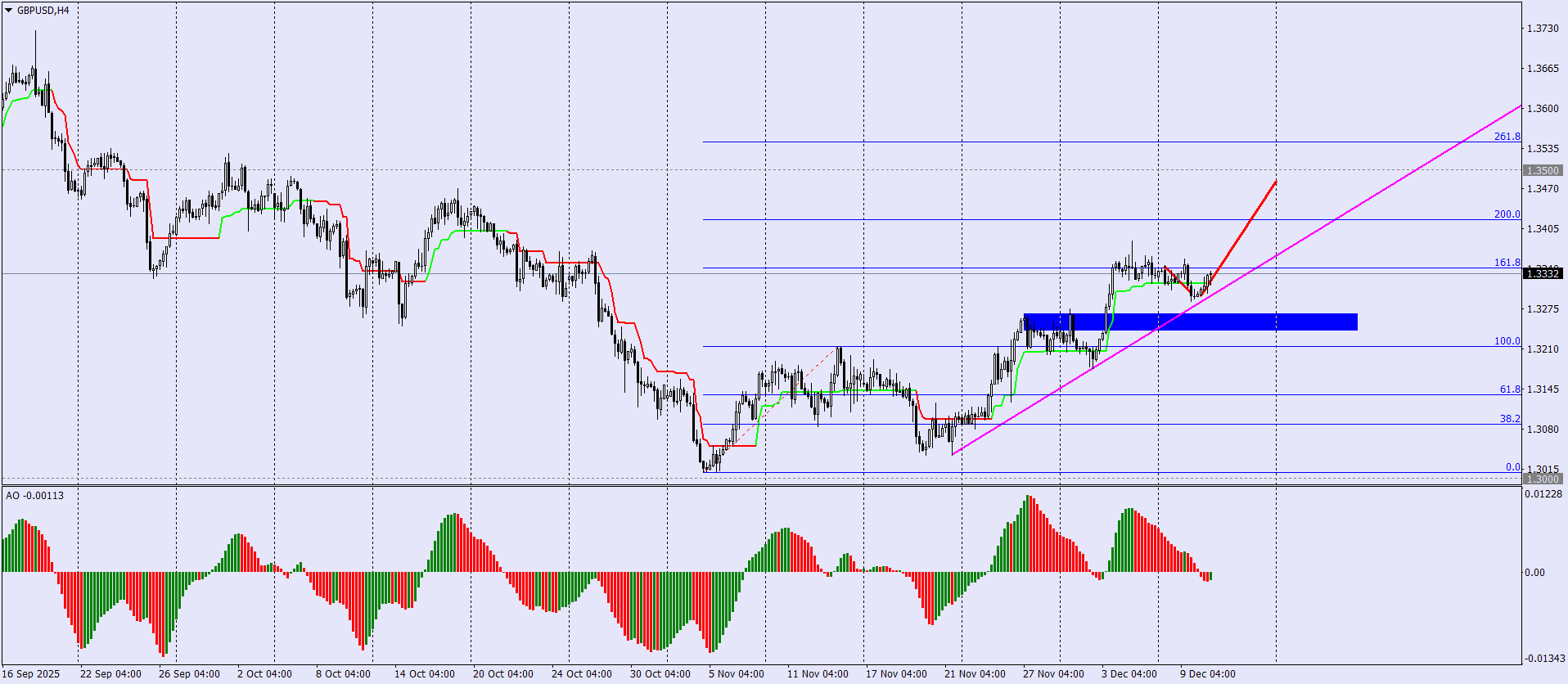Click the triangle arrow beside GBPUSD,H4
Image resolution: width=1568 pixels, height=684 pixels.
coord(9,11)
